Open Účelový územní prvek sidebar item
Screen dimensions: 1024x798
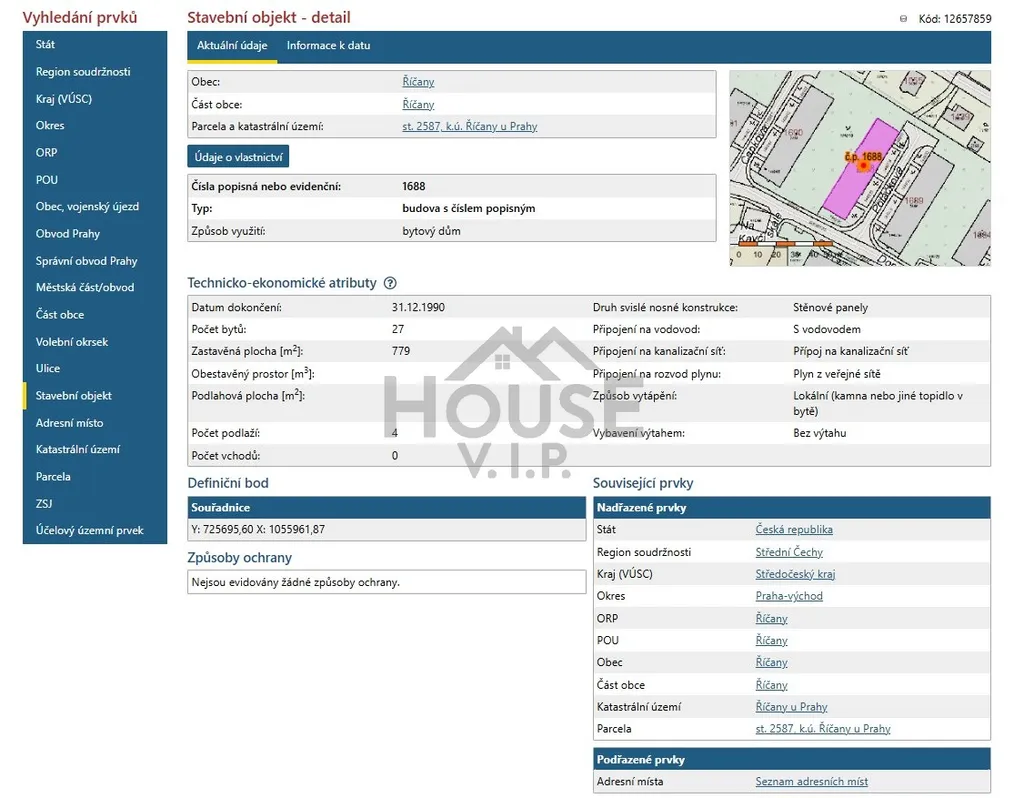90,531
